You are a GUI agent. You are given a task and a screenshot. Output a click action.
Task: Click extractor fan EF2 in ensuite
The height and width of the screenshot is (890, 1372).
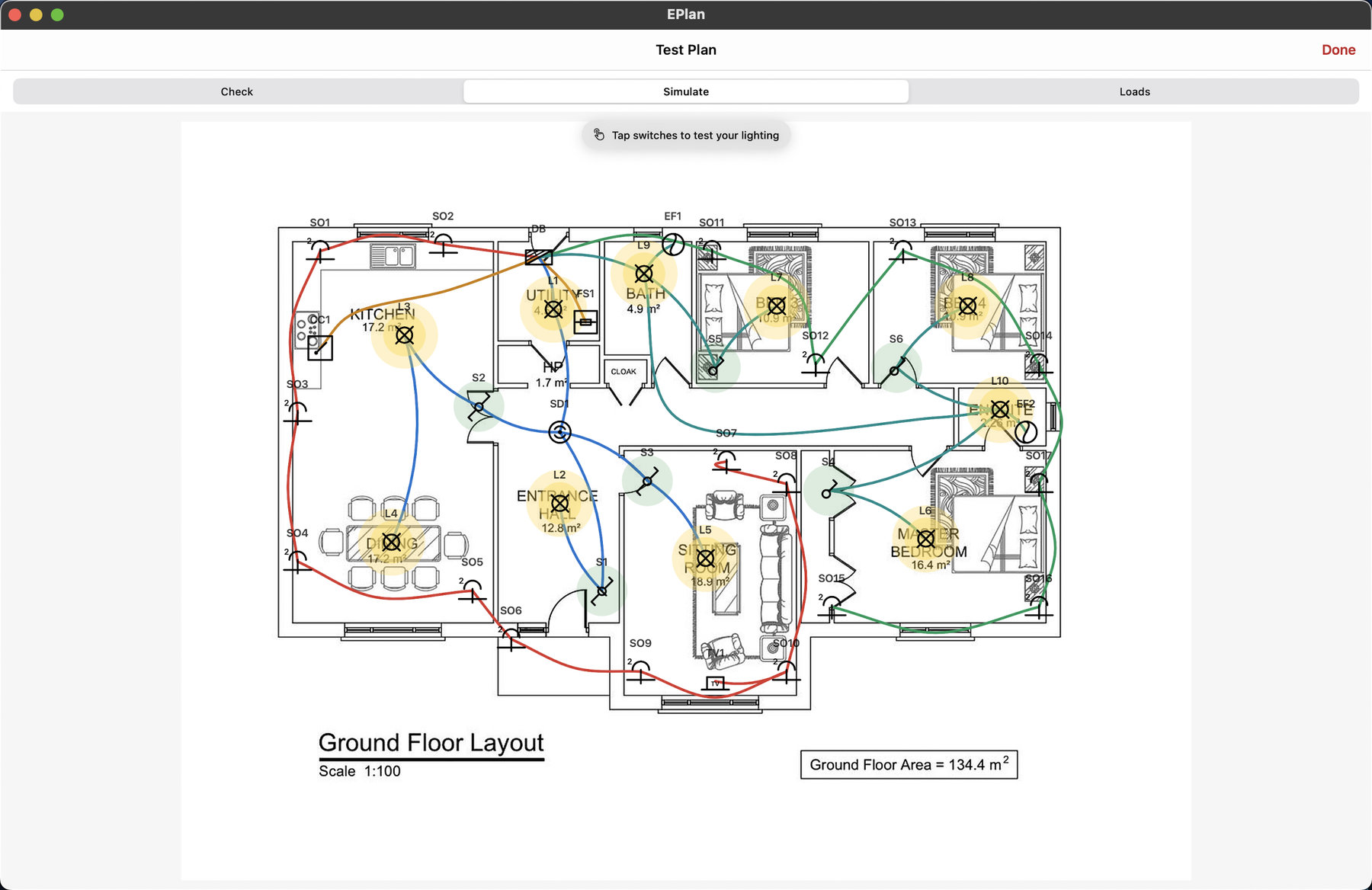(x=1026, y=432)
